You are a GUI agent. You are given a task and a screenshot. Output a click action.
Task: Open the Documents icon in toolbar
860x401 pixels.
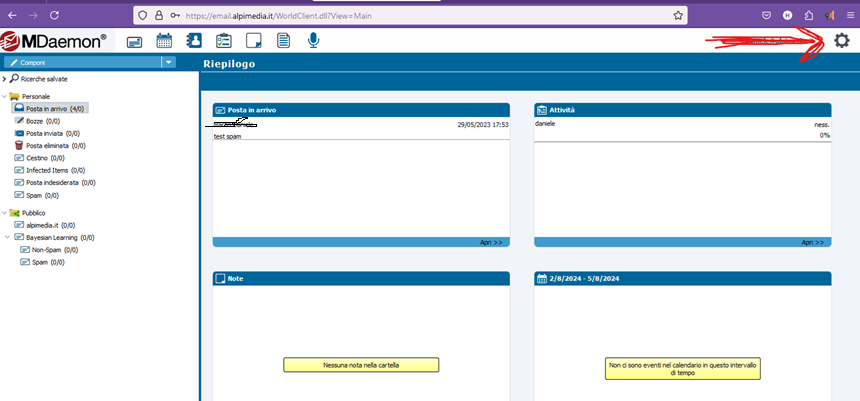pyautogui.click(x=284, y=41)
